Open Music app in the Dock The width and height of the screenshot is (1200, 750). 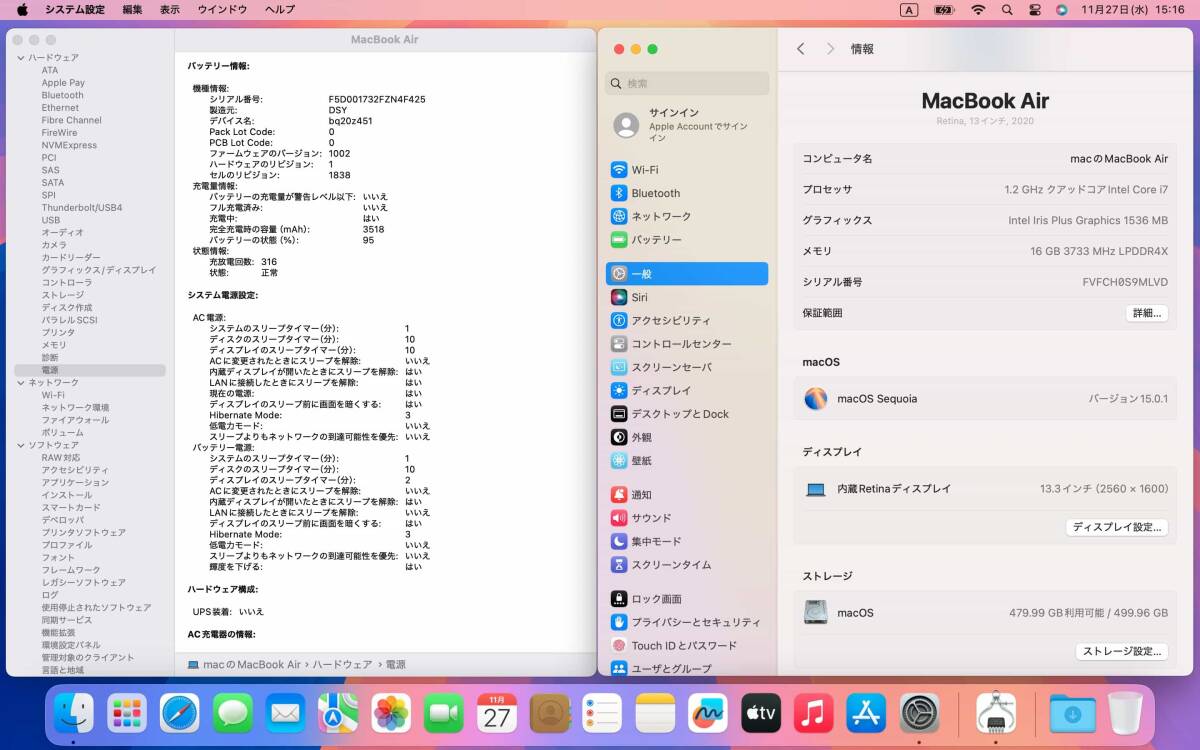814,713
